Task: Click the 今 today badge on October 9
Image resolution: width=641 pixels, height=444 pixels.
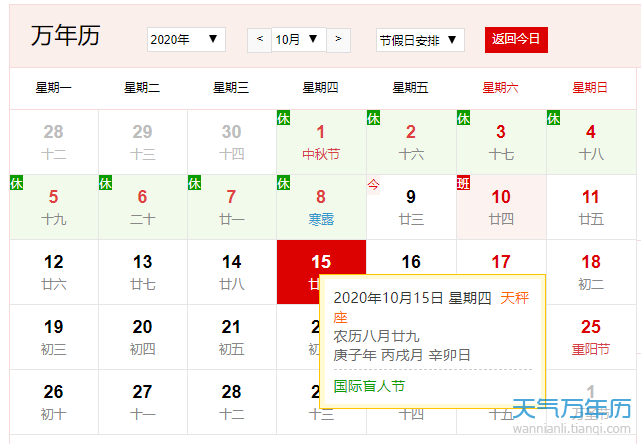Action: pyautogui.click(x=373, y=184)
